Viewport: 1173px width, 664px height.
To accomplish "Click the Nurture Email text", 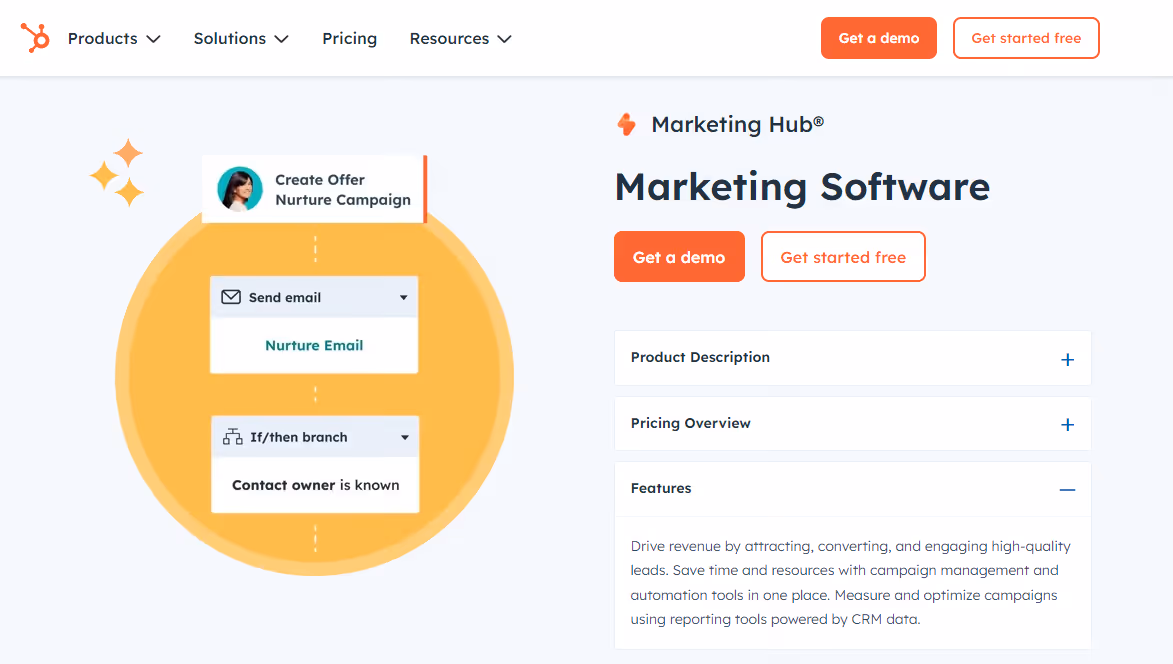I will pyautogui.click(x=314, y=345).
